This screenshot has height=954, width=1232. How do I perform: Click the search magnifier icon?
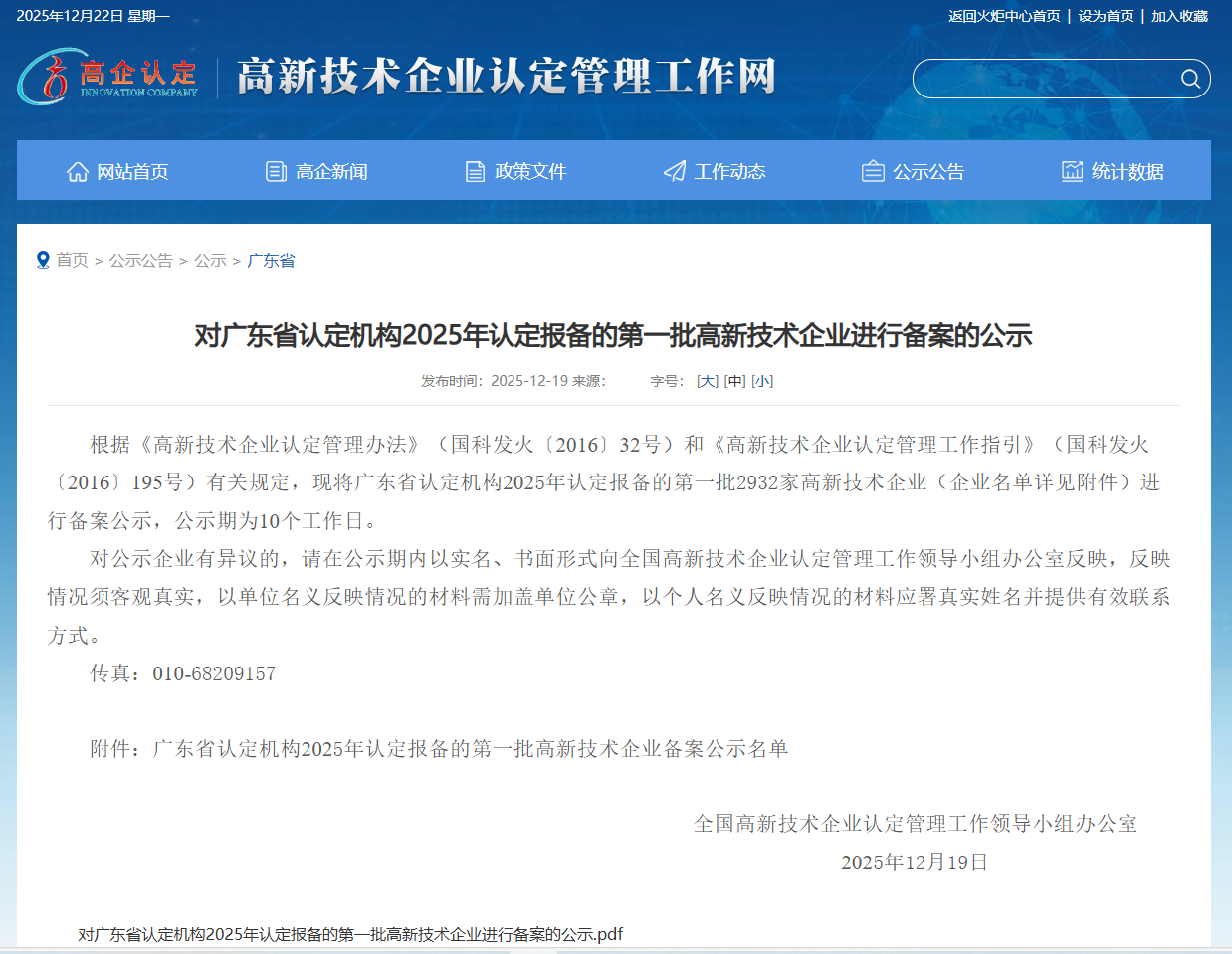click(1190, 79)
